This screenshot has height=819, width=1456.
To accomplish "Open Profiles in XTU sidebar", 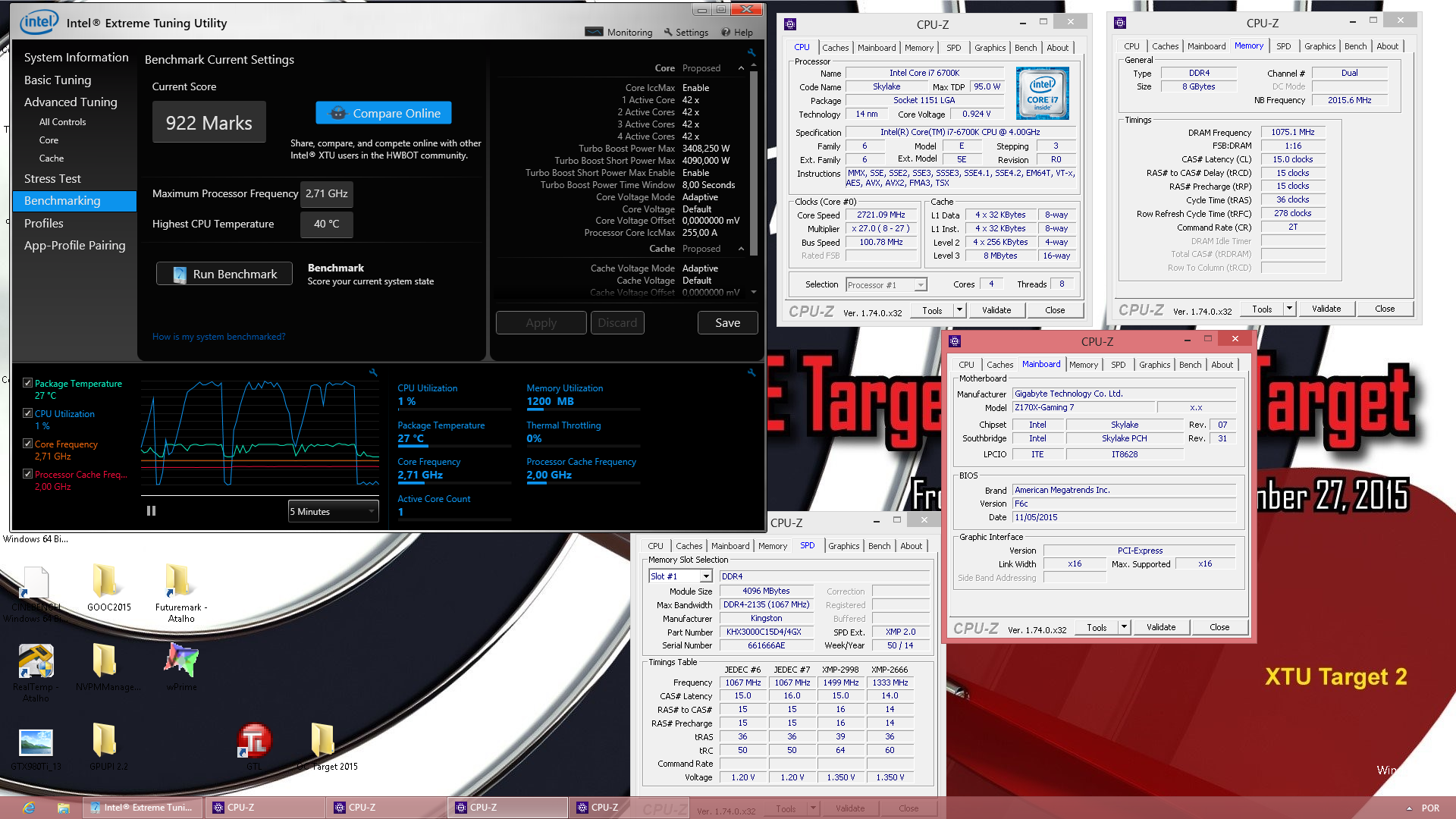I will point(43,223).
